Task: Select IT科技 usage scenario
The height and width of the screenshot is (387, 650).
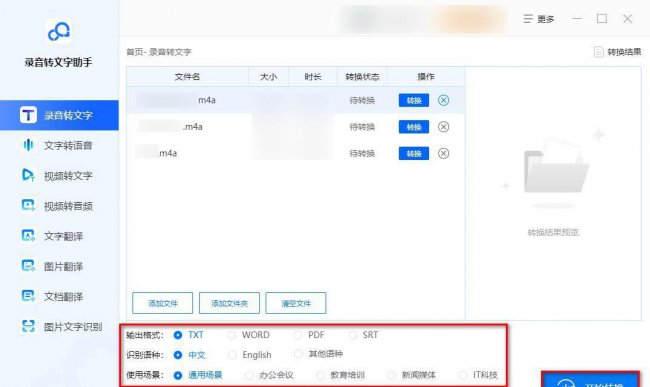Action: [x=478, y=375]
